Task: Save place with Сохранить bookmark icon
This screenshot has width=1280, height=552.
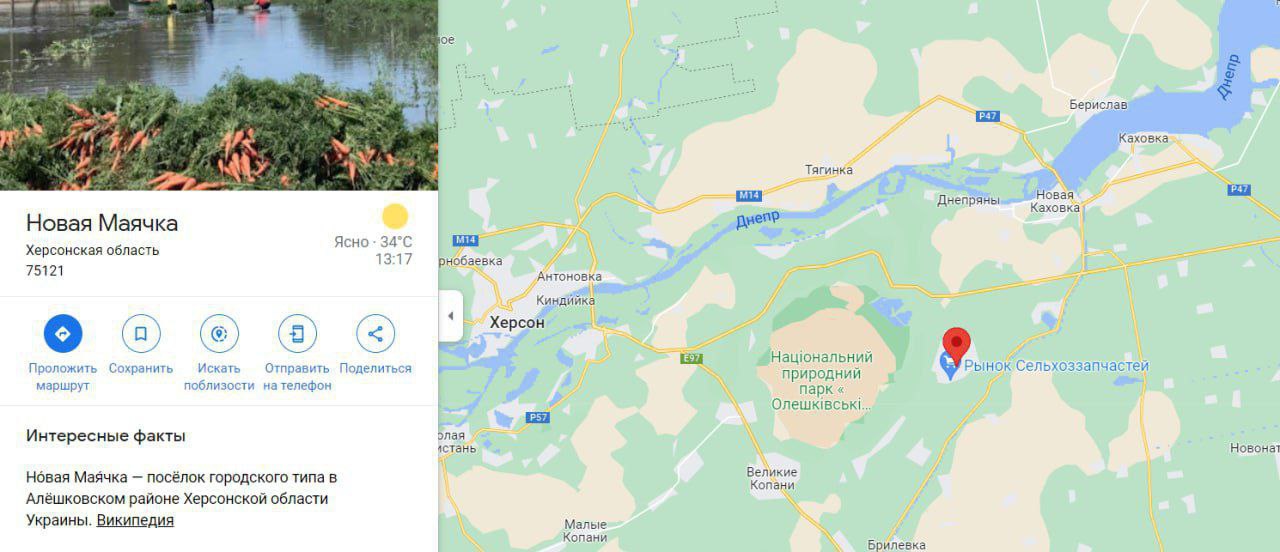Action: pyautogui.click(x=141, y=333)
